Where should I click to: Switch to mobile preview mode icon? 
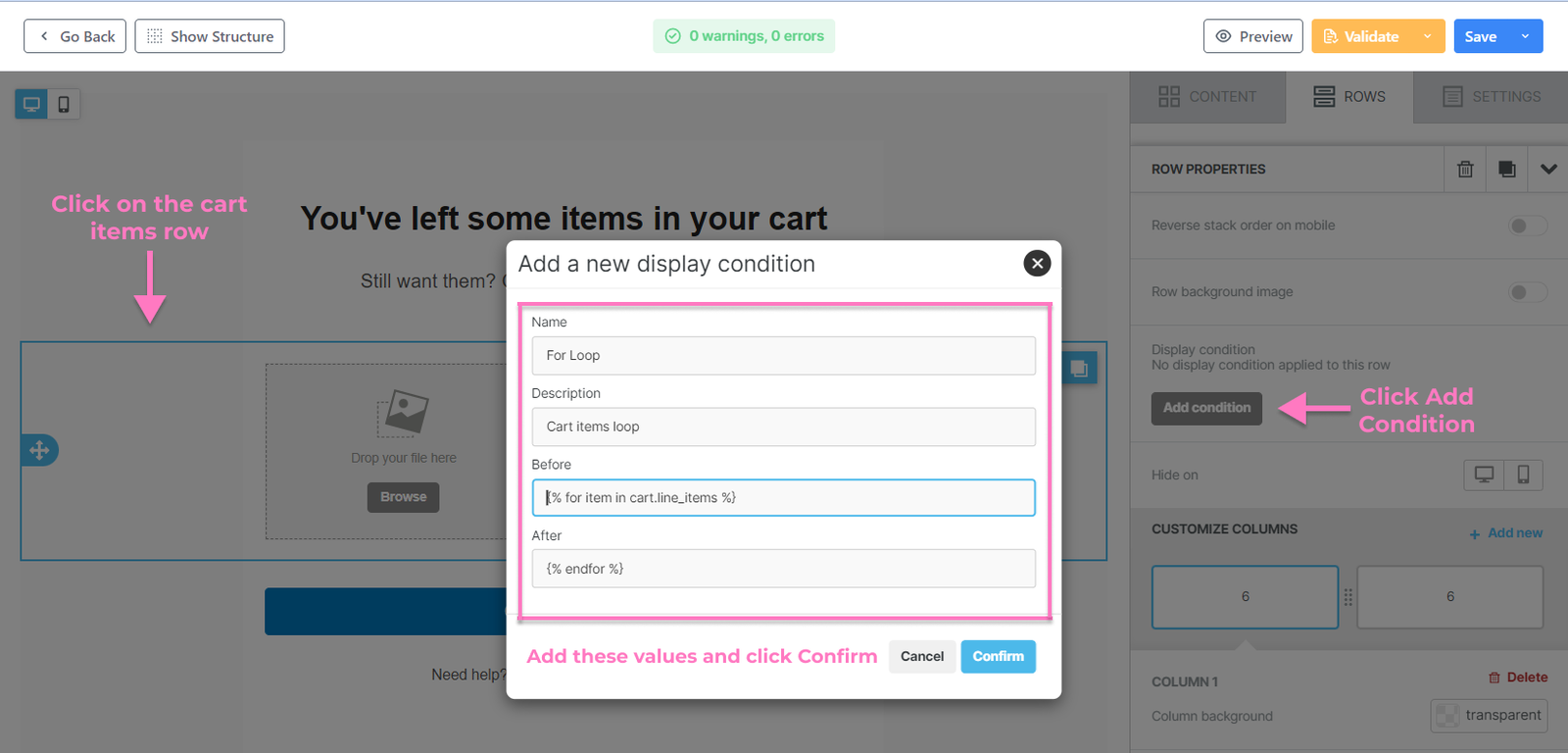click(x=64, y=104)
